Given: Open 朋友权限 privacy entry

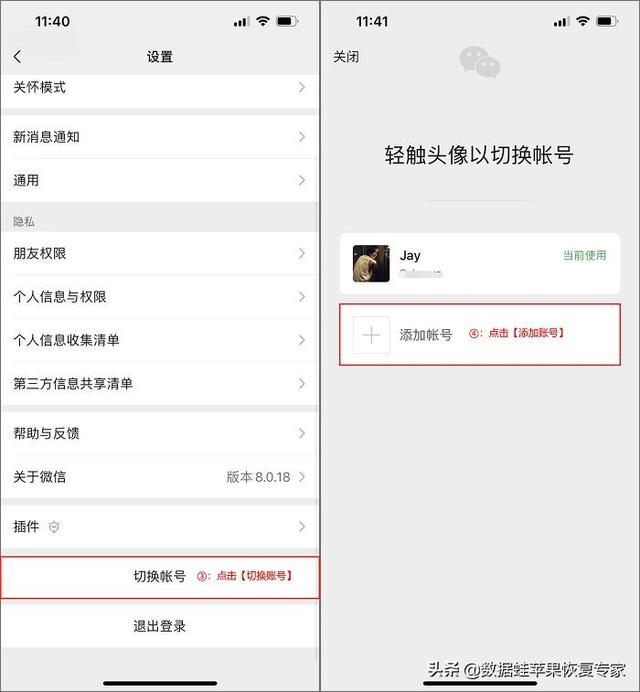Looking at the screenshot, I should tap(159, 253).
